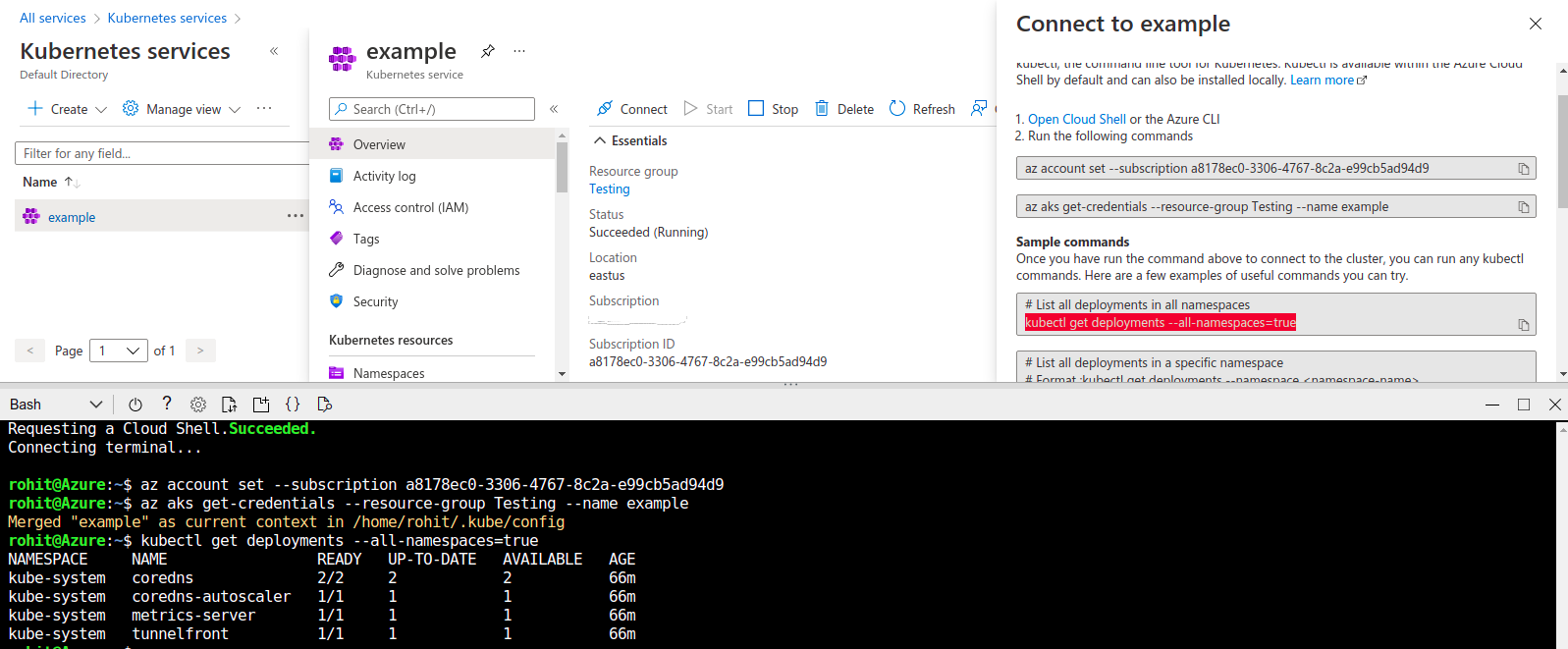The height and width of the screenshot is (649, 1568).
Task: Copy the az account set command
Action: pyautogui.click(x=1524, y=169)
